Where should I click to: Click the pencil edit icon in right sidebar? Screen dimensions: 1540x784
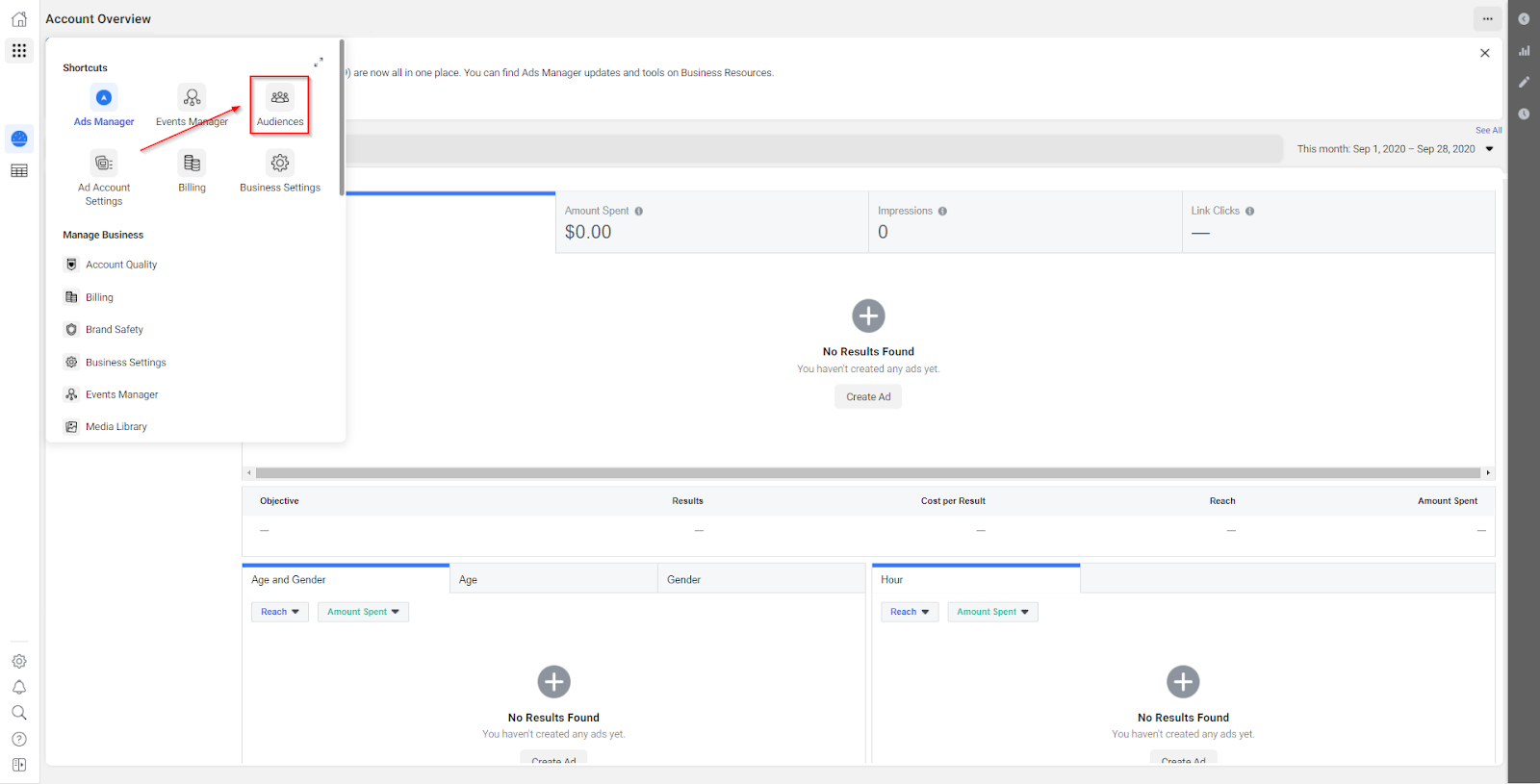tap(1524, 83)
